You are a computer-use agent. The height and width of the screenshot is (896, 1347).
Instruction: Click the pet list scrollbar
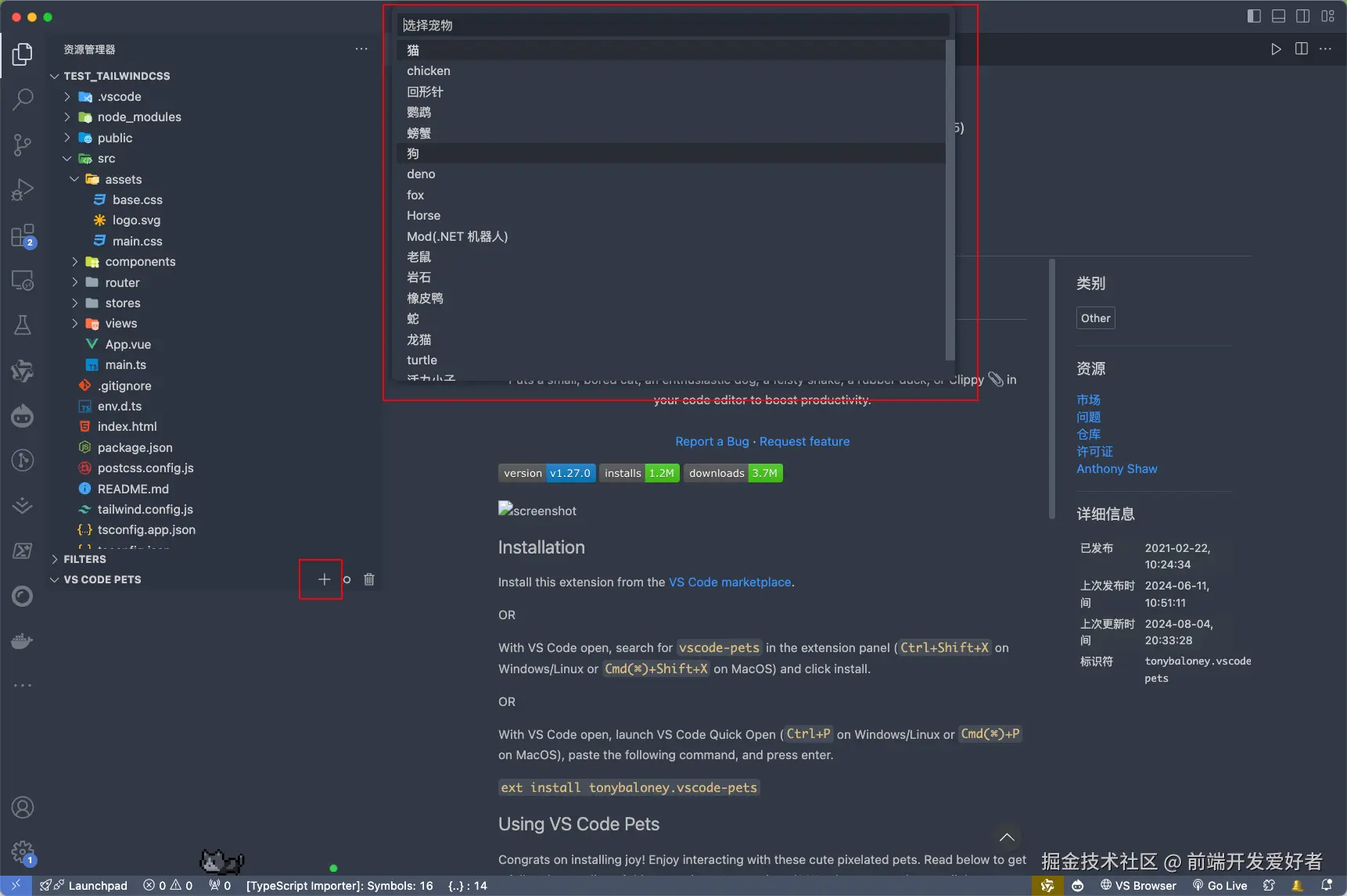pyautogui.click(x=950, y=200)
